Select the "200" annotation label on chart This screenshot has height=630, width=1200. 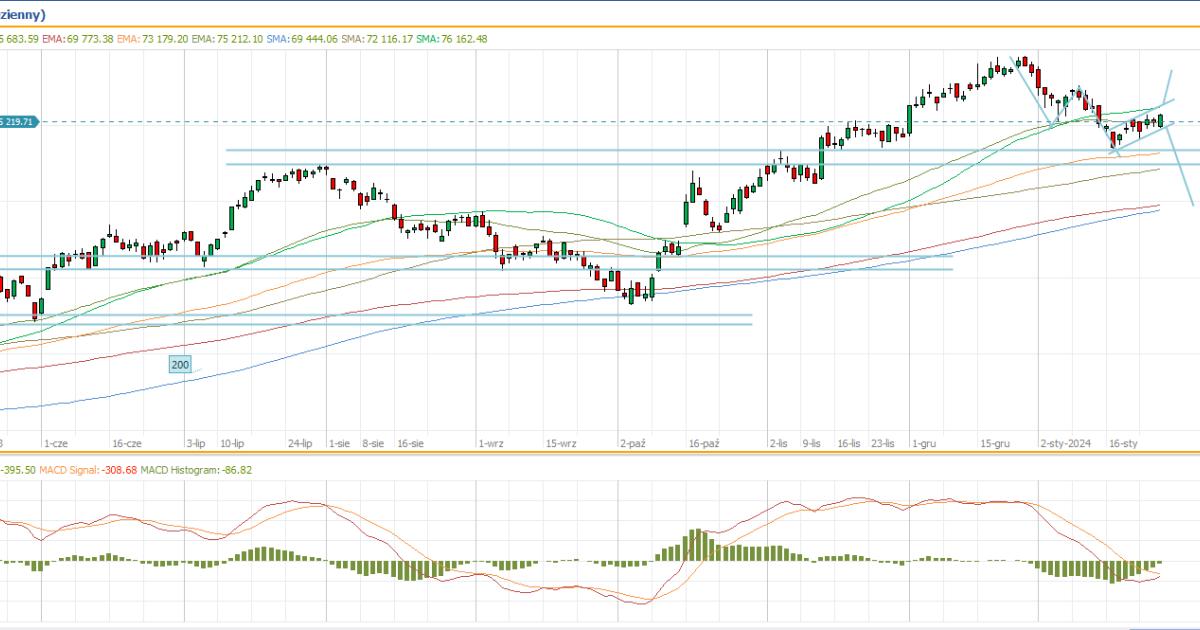(x=180, y=366)
